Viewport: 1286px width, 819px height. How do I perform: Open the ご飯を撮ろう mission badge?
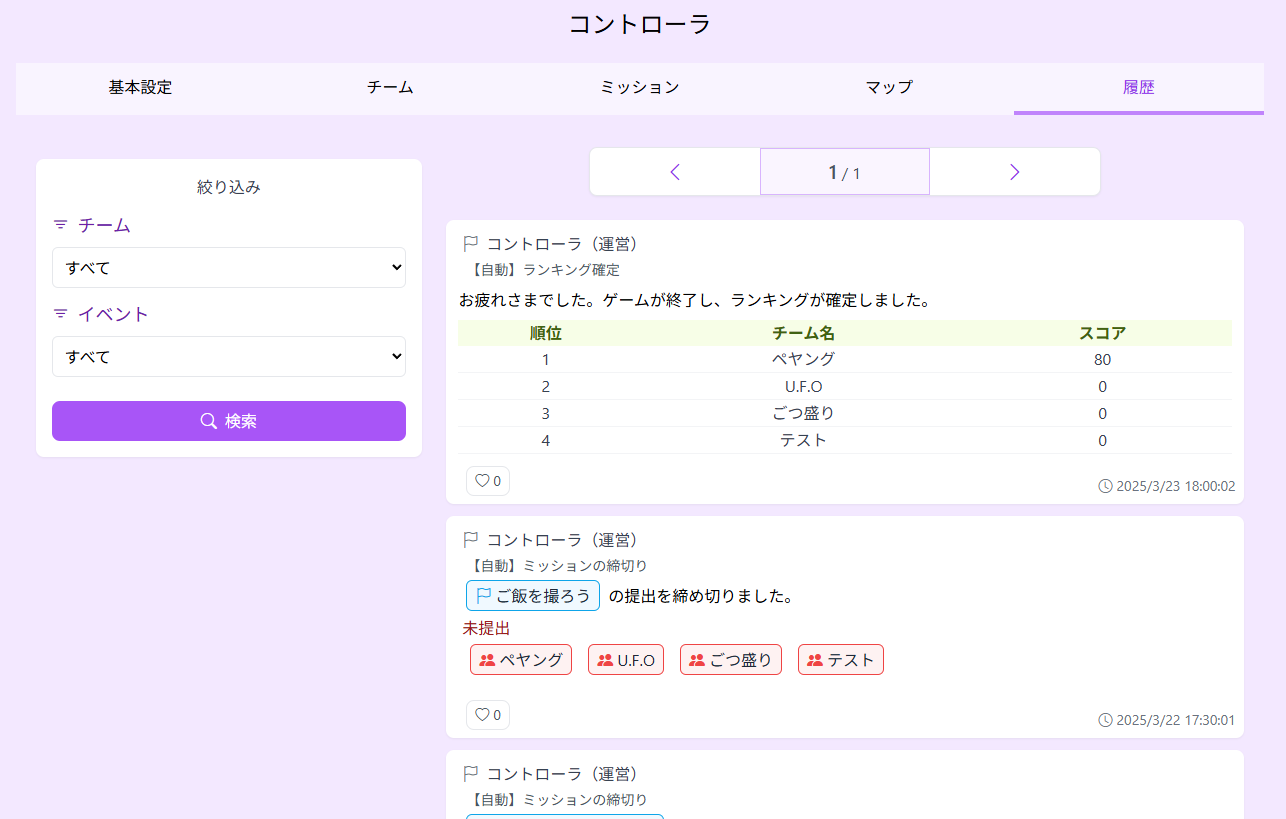pyautogui.click(x=533, y=596)
